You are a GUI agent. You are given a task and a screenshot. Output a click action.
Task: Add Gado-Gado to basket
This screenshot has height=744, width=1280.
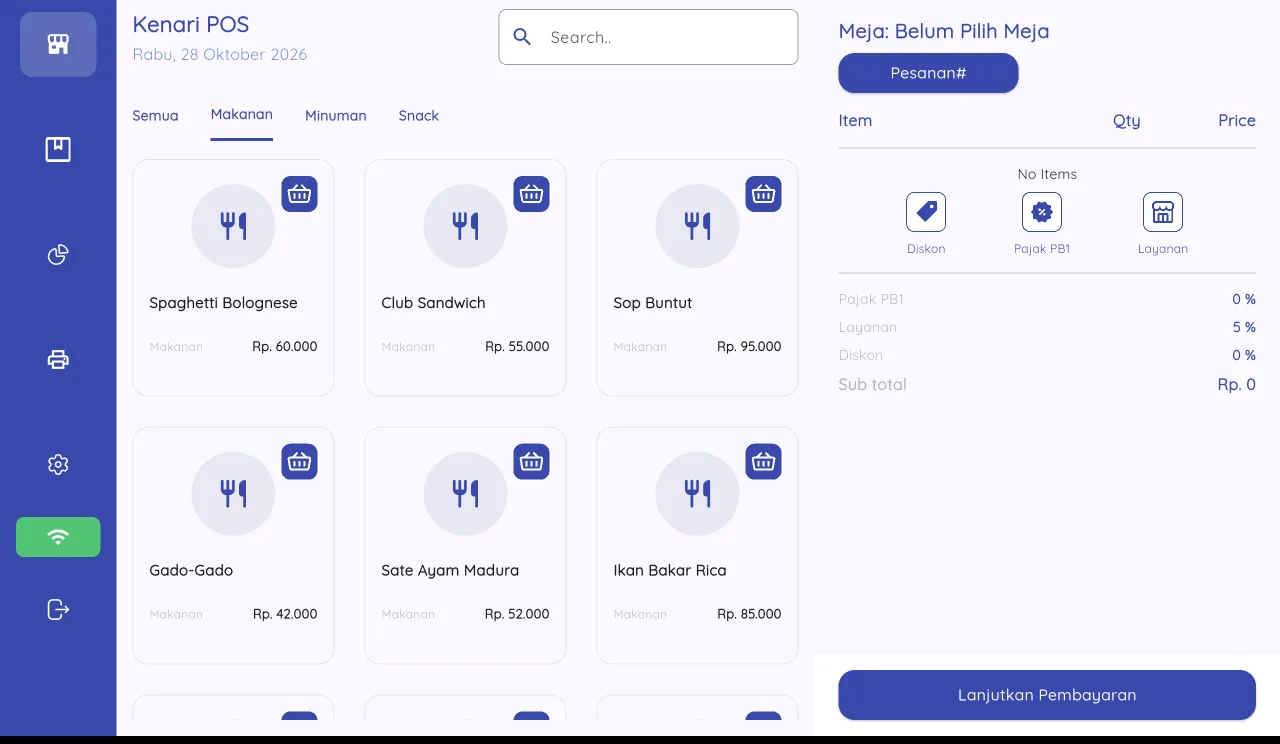point(300,461)
